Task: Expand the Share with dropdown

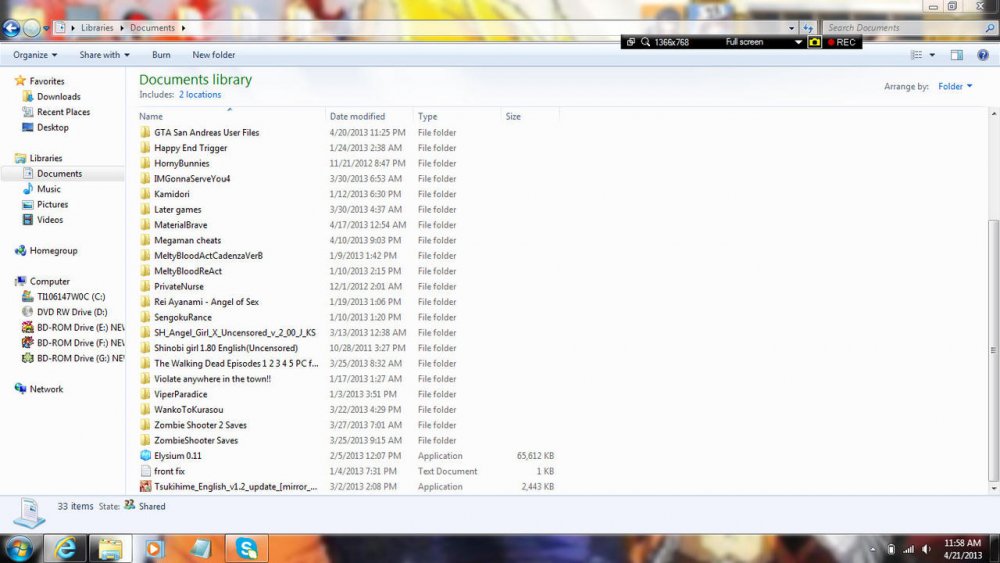Action: click(104, 55)
